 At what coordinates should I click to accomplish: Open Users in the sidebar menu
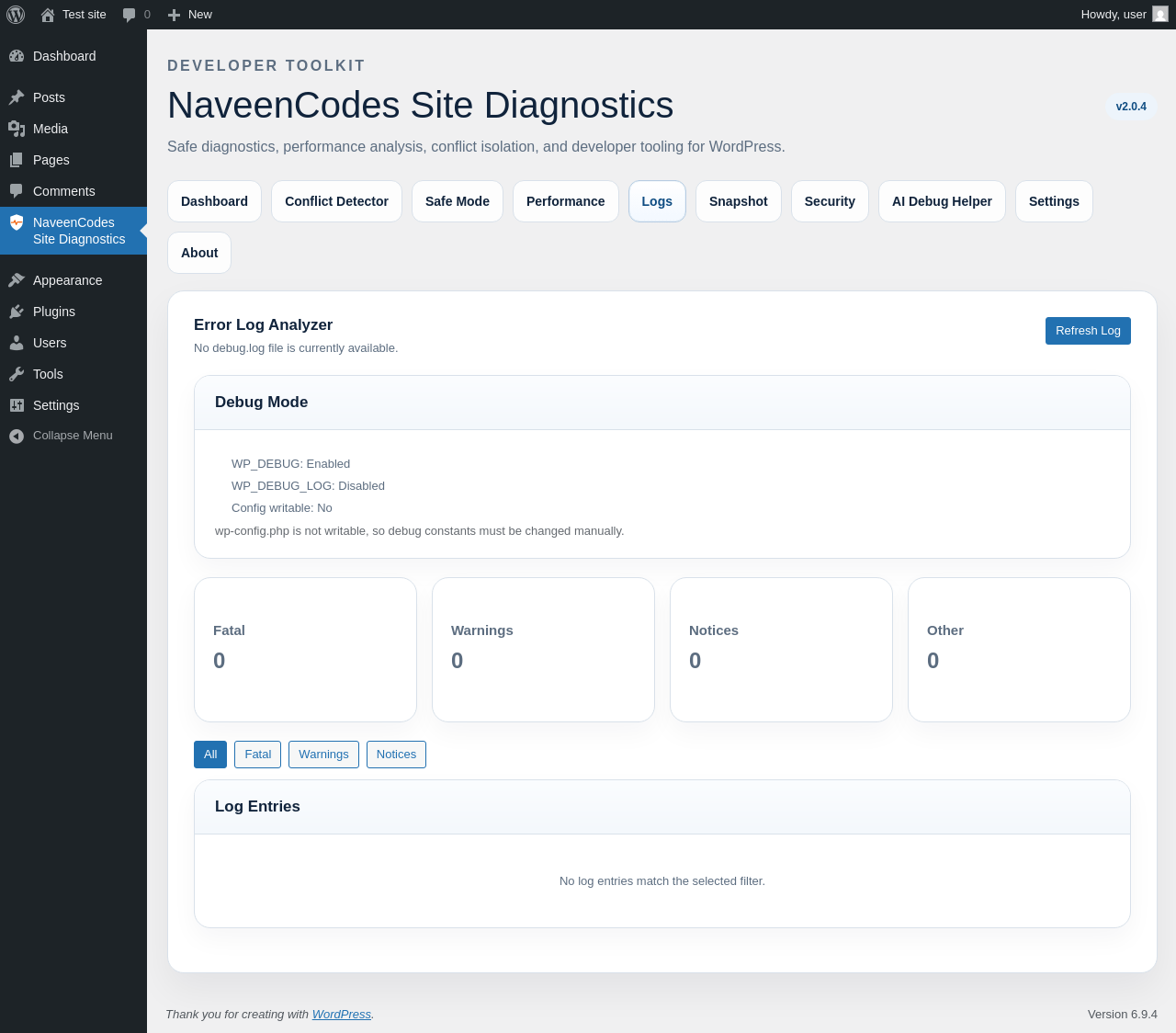[x=73, y=343]
